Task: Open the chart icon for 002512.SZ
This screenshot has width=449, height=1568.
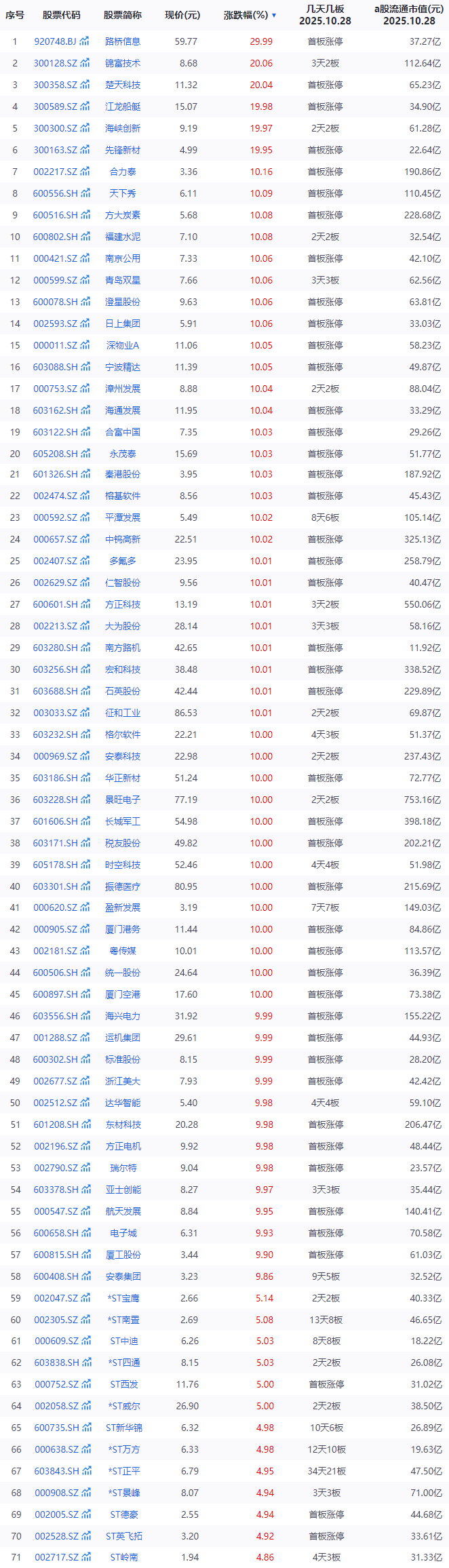Action: pyautogui.click(x=85, y=1103)
